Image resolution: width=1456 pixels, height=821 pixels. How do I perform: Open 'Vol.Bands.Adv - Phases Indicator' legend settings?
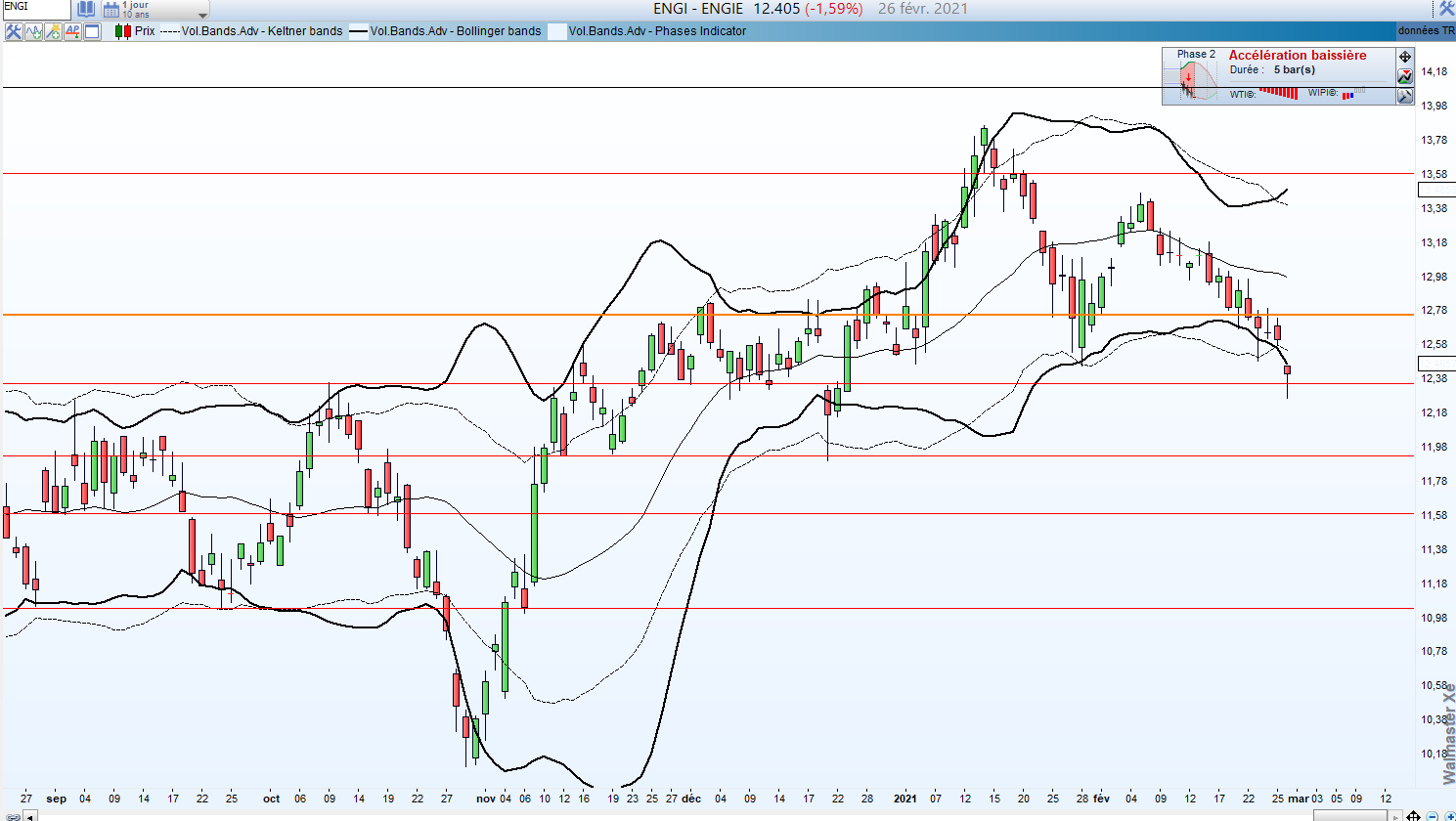[x=657, y=31]
